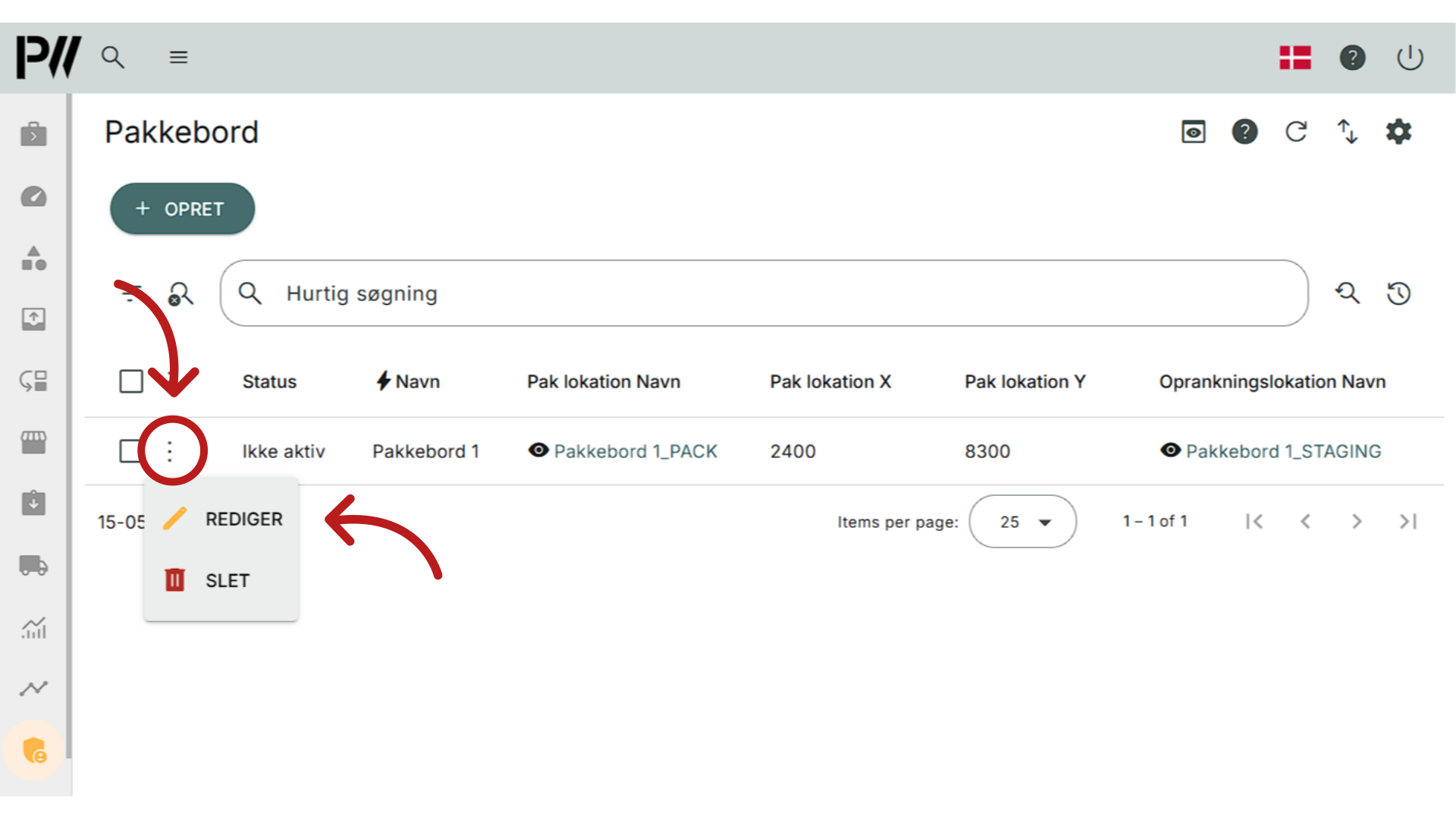Change language via Danish flag icon

click(x=1295, y=58)
